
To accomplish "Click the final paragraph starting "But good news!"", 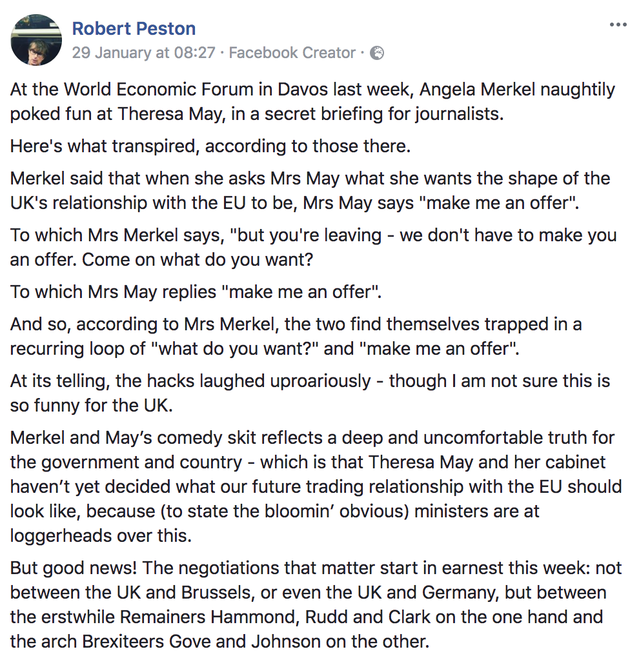I will (x=316, y=605).
